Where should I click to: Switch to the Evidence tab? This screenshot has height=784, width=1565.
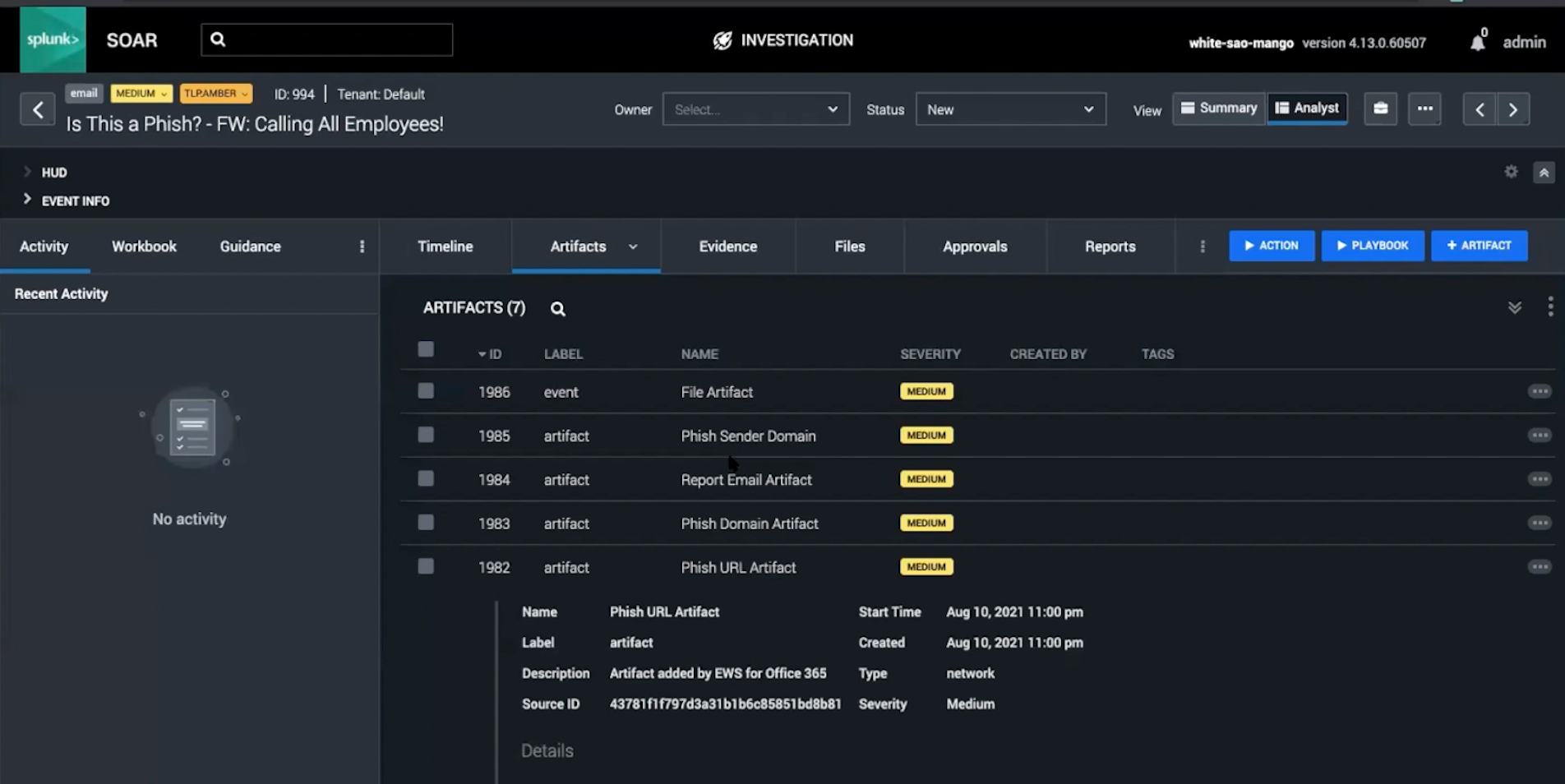coord(727,246)
